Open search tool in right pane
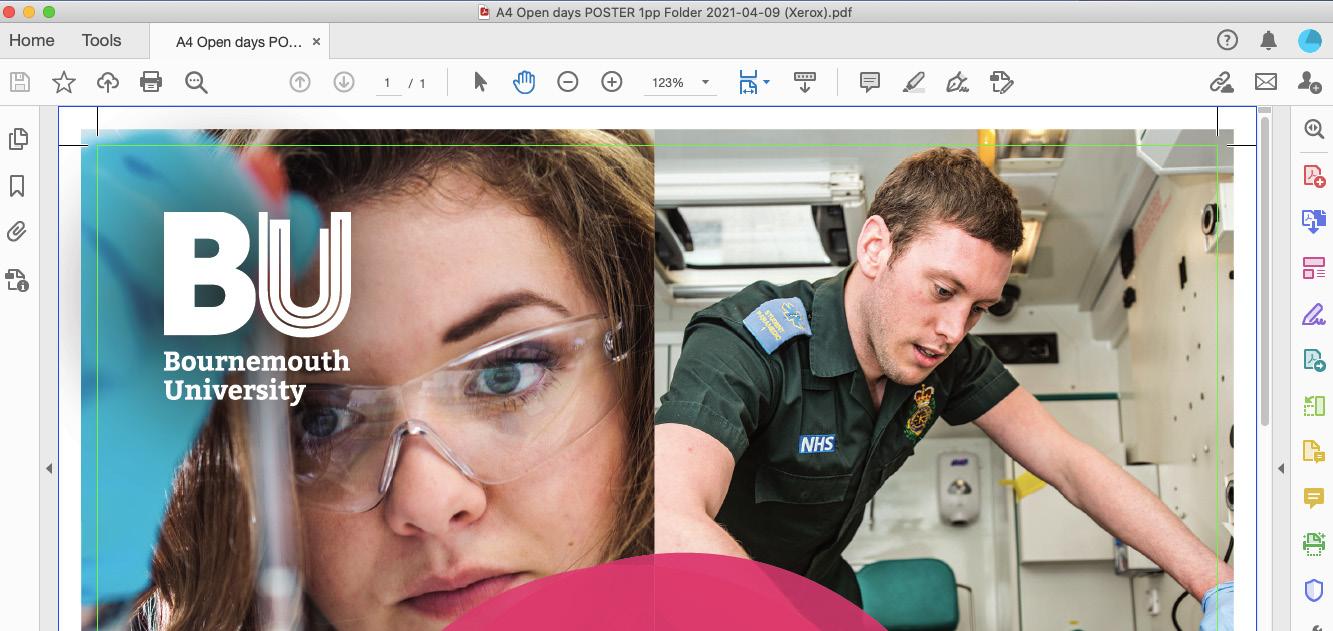 click(x=1314, y=128)
